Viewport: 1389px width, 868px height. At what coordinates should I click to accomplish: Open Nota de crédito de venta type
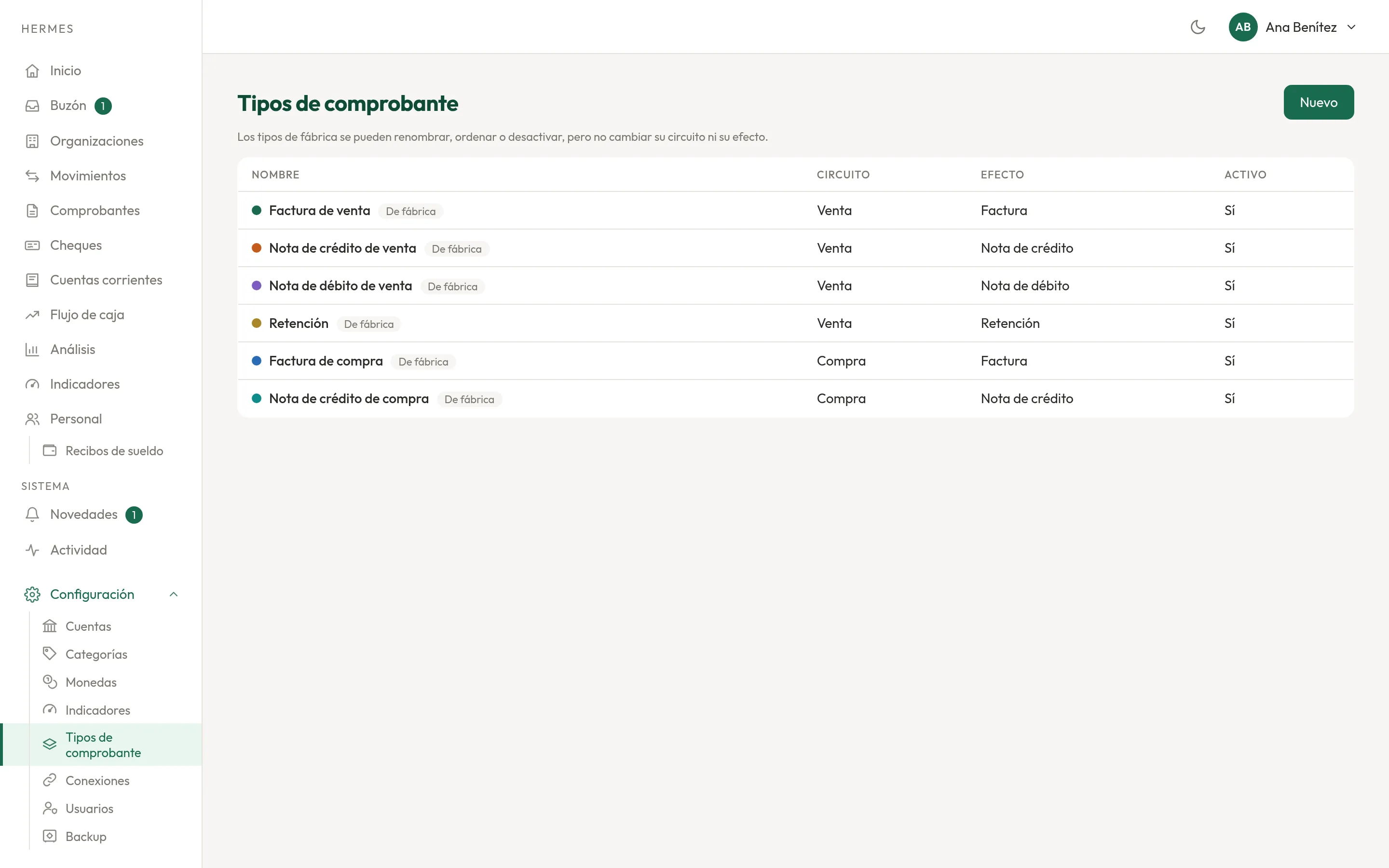795,248
